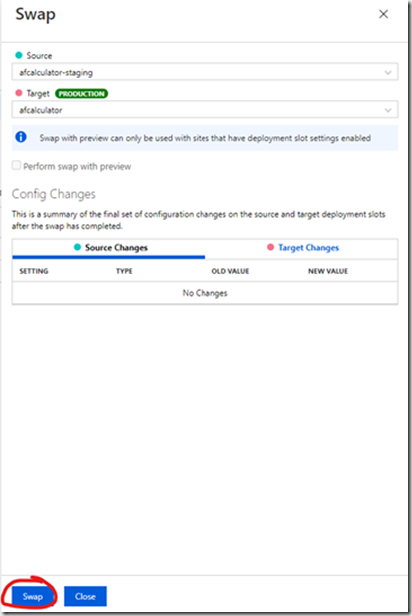Image resolution: width=412 pixels, height=616 pixels.
Task: Click the green PRODUCTION badge
Action: pyautogui.click(x=81, y=94)
